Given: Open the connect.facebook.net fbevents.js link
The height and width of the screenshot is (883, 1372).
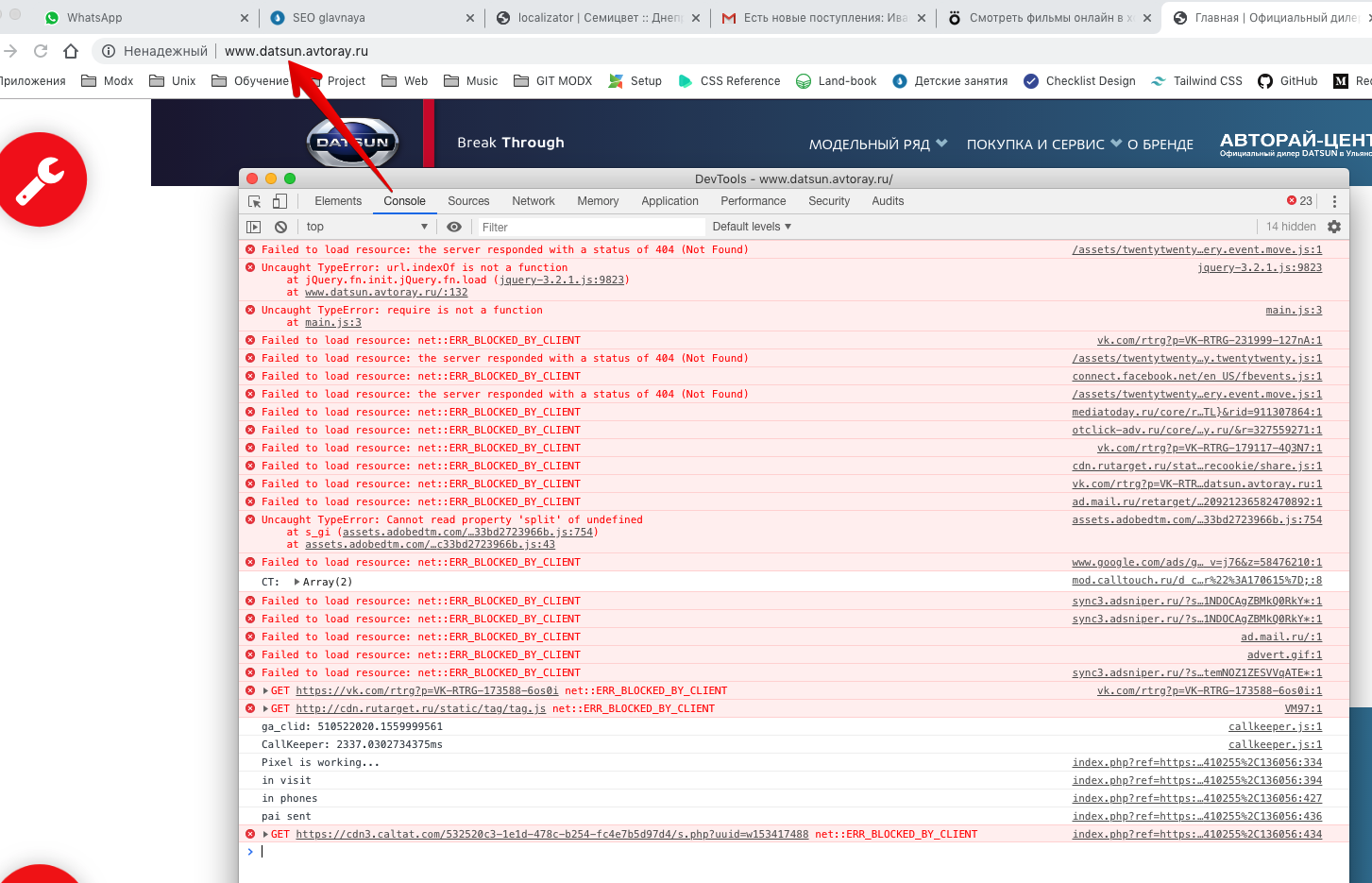Looking at the screenshot, I should tap(1197, 377).
